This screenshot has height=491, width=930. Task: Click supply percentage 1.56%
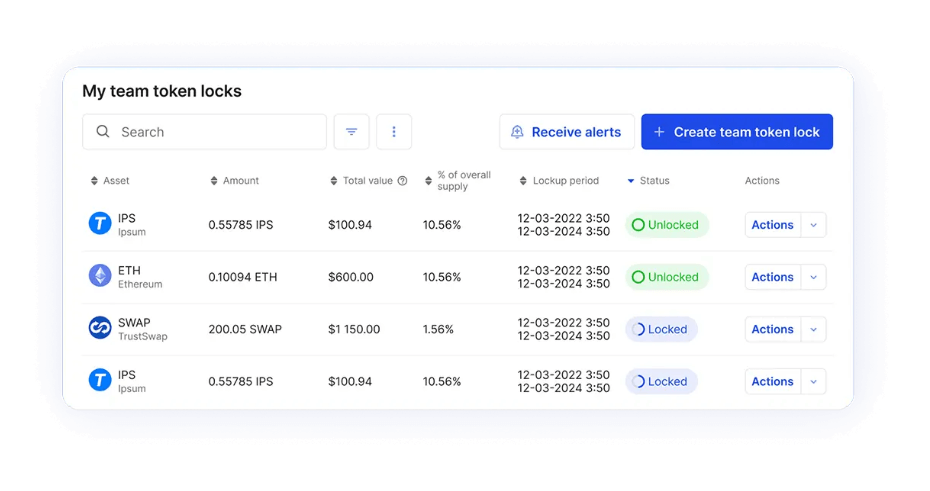tap(438, 329)
